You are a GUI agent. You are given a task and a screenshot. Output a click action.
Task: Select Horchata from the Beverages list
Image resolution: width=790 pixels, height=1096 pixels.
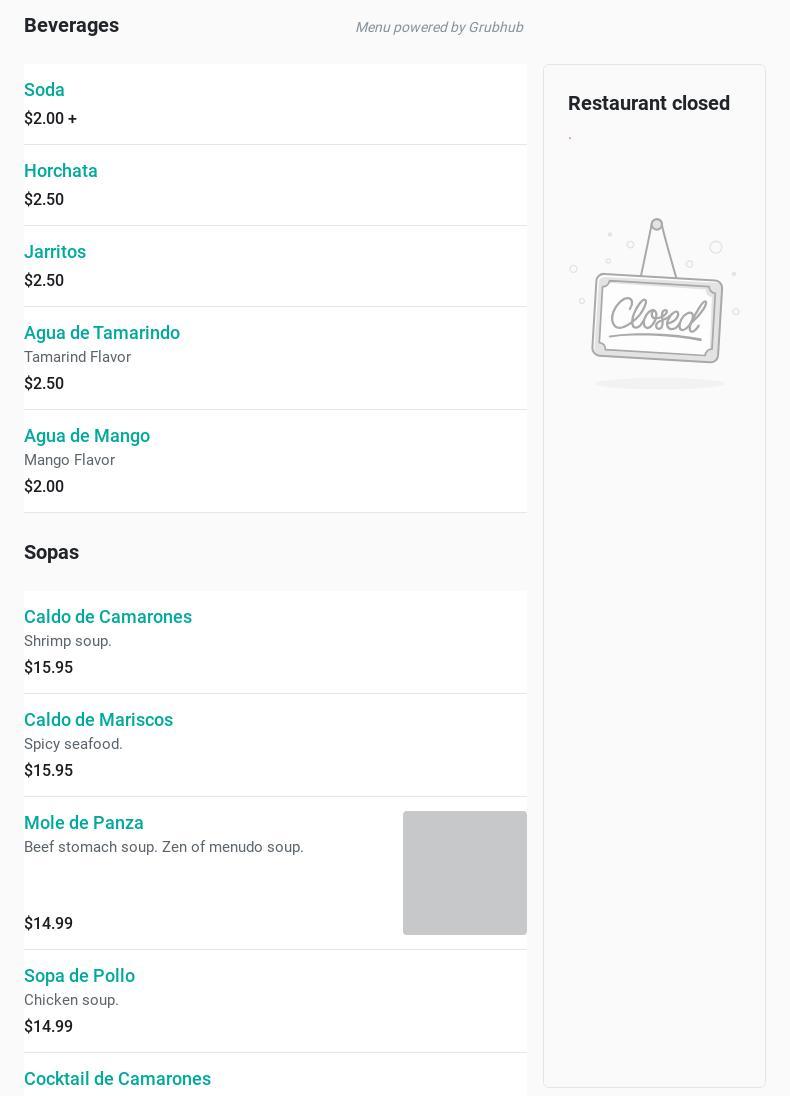pos(61,171)
